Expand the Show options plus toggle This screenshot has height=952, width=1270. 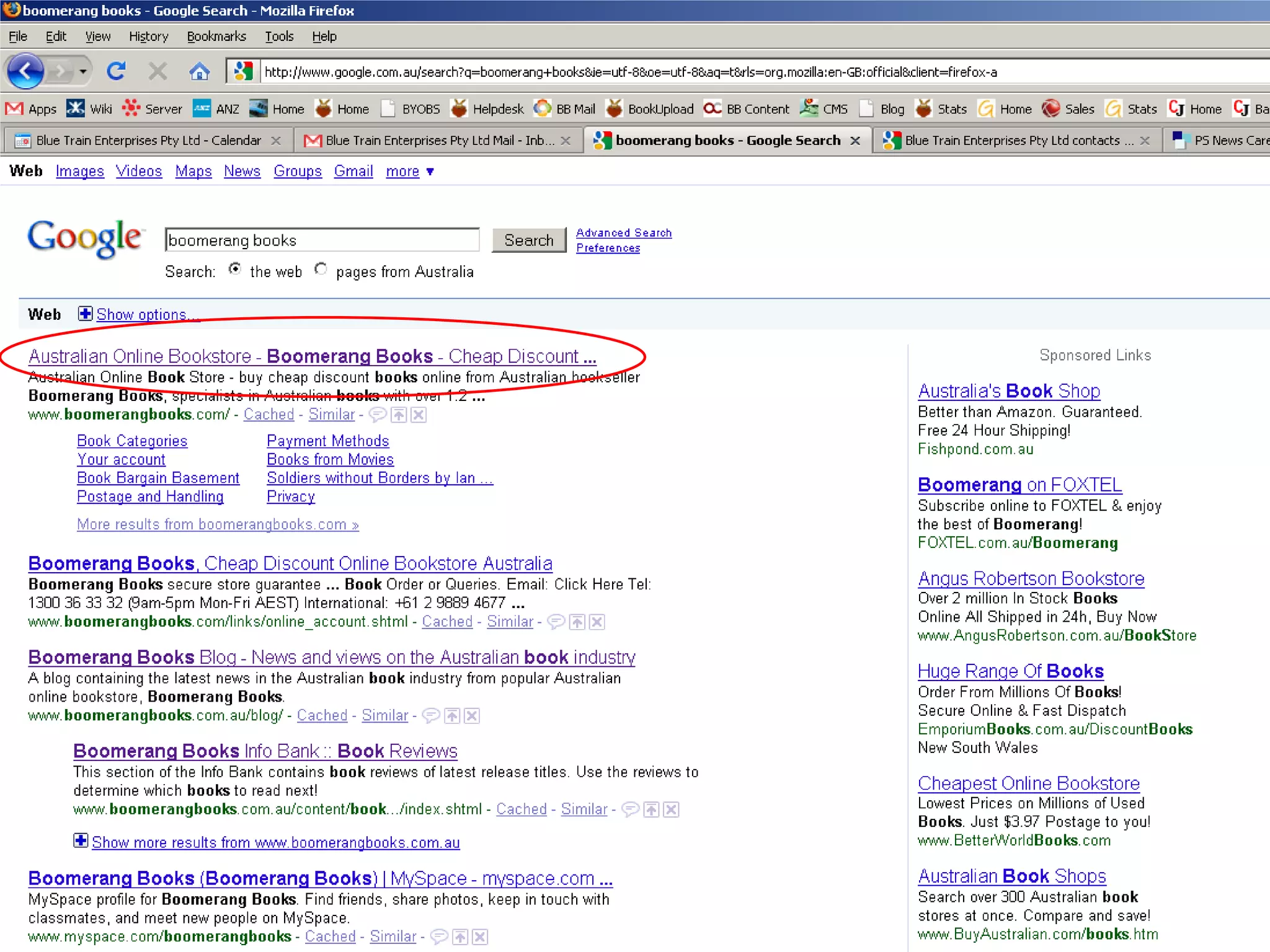(x=85, y=314)
